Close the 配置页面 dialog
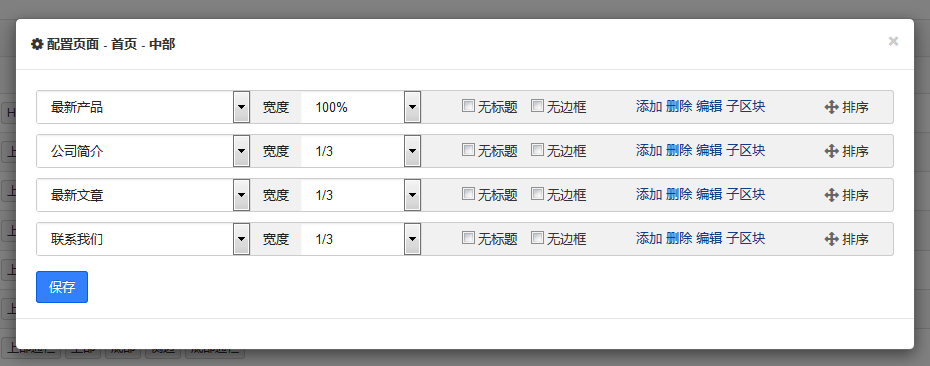Image resolution: width=930 pixels, height=366 pixels. pyautogui.click(x=893, y=42)
